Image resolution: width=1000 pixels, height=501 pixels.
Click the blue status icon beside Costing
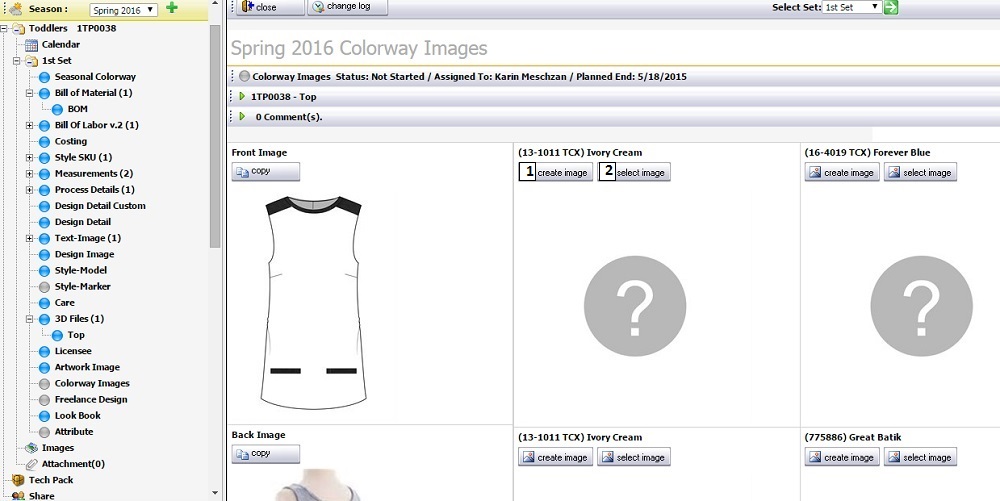(x=44, y=142)
